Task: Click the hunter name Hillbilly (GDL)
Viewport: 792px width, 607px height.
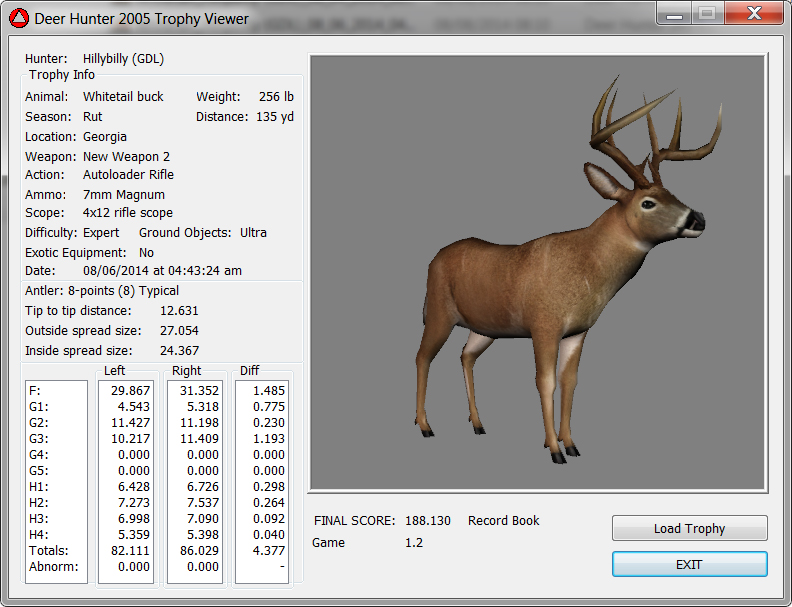Action: (123, 59)
